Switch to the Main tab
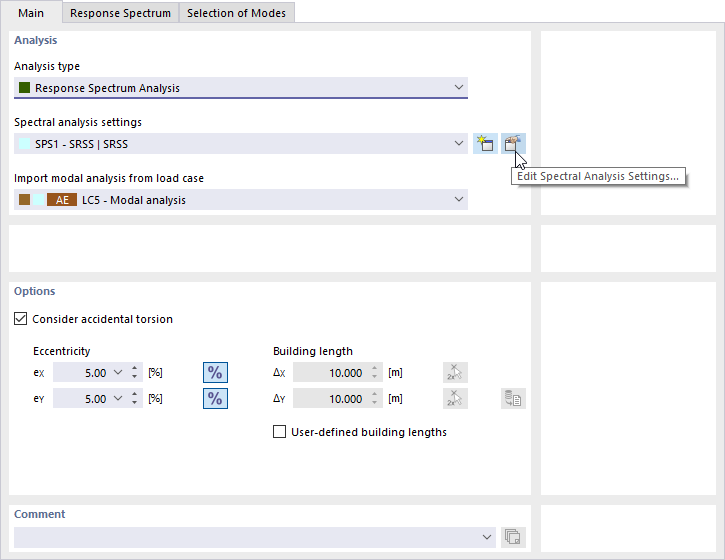The width and height of the screenshot is (725, 560). coord(31,13)
